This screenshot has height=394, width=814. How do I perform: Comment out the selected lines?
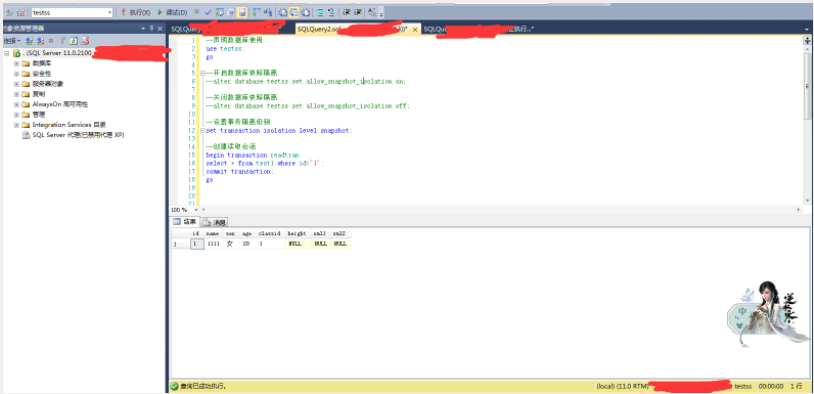[x=321, y=12]
